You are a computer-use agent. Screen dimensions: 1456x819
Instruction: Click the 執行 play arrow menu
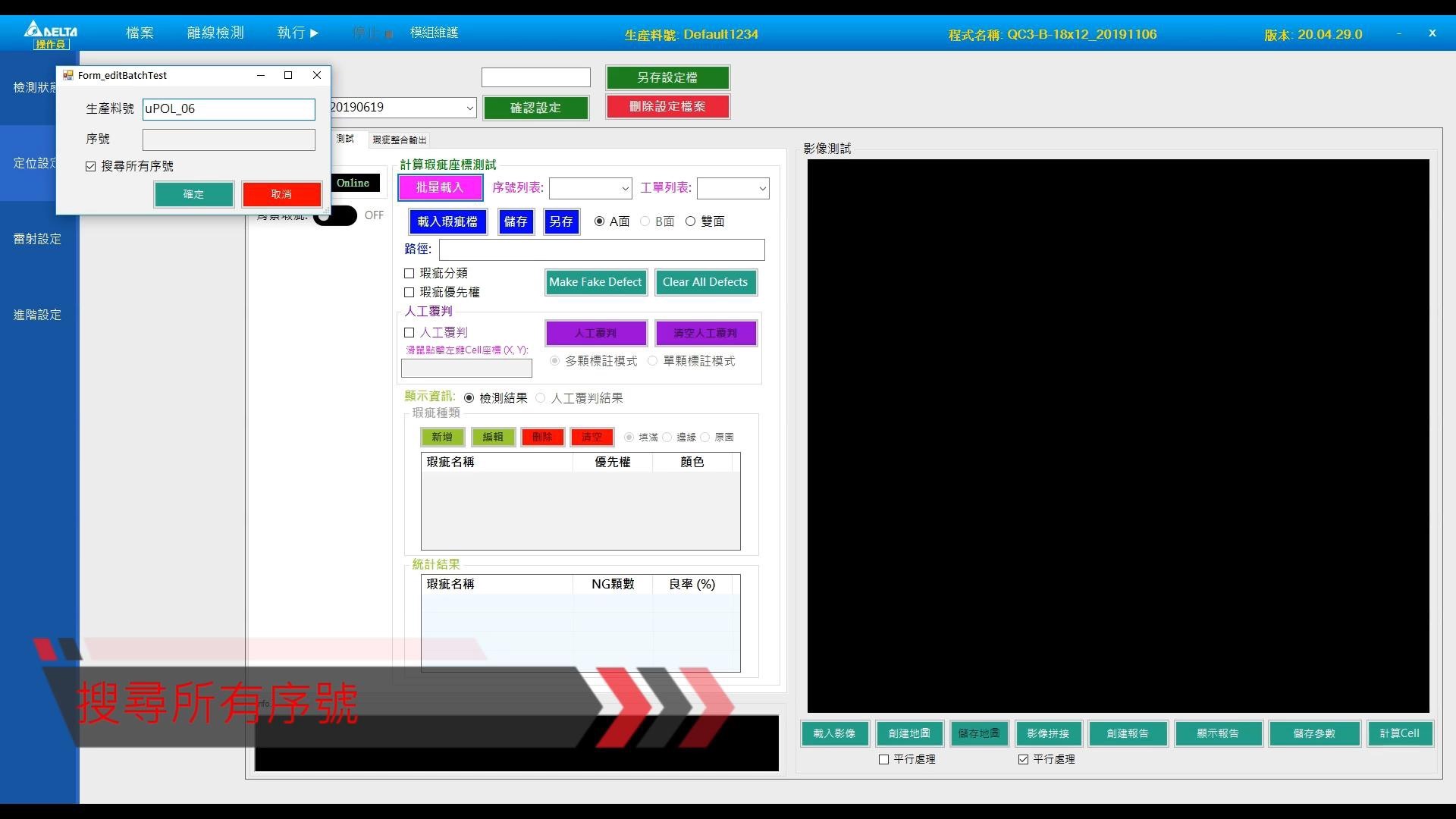[x=298, y=33]
